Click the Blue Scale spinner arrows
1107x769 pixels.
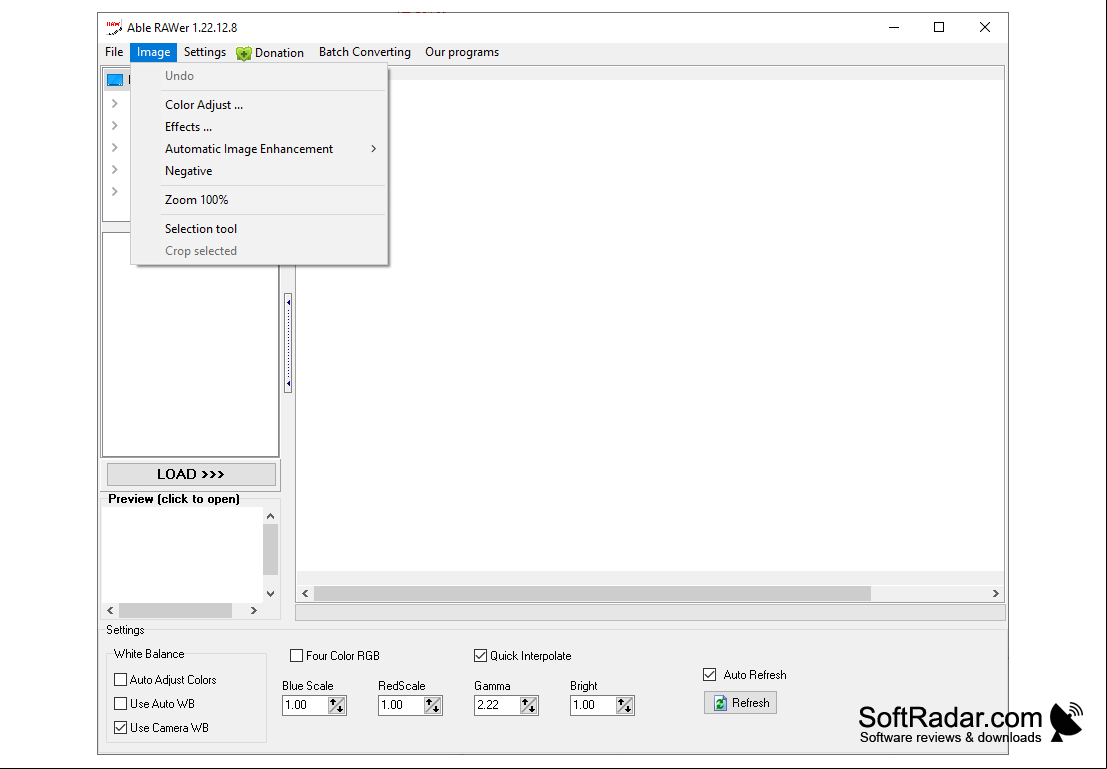coord(337,705)
